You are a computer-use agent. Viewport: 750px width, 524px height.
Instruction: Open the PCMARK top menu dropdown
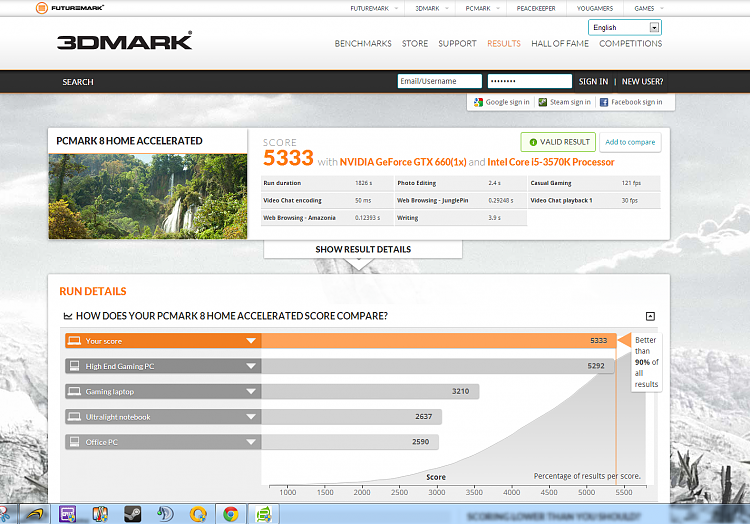pyautogui.click(x=482, y=8)
